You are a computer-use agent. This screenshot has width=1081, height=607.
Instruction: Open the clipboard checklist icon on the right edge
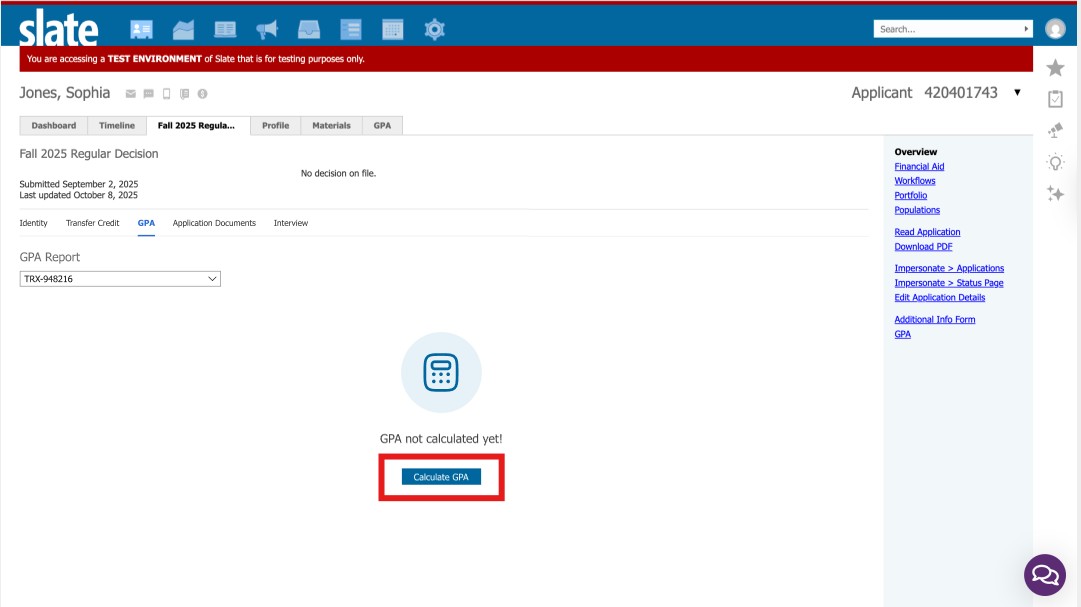point(1055,98)
